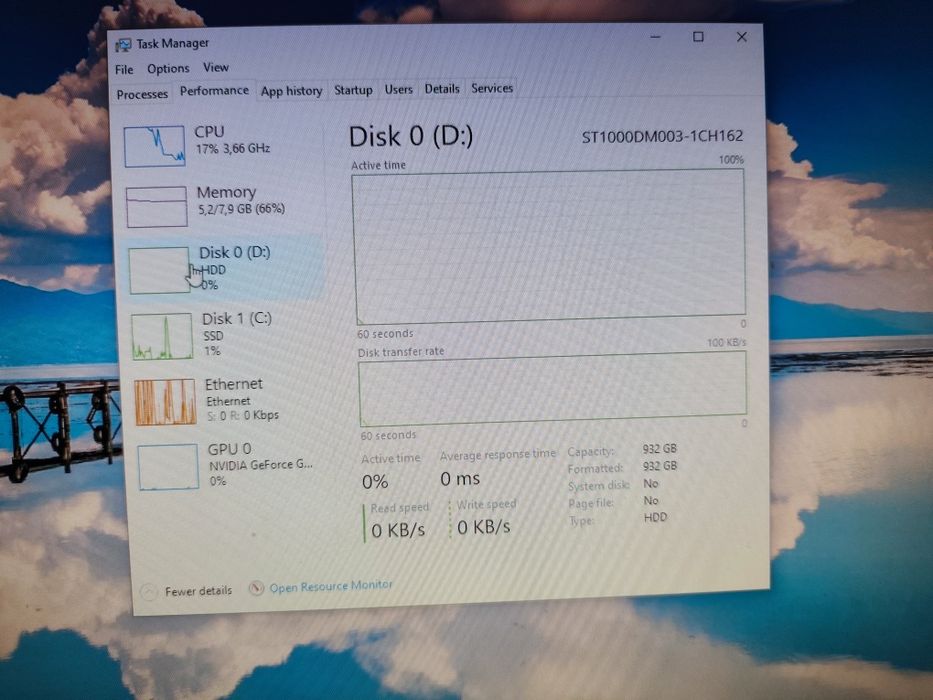The image size is (933, 700).
Task: Click the Average response time 0 ms value
Action: [460, 479]
